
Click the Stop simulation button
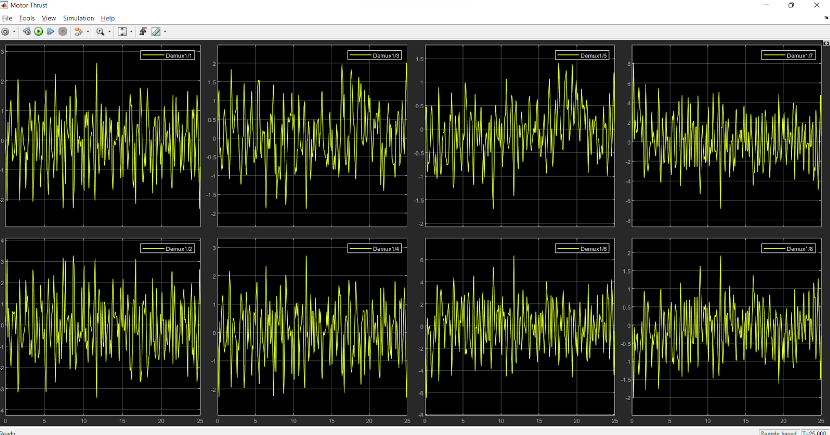pyautogui.click(x=63, y=32)
